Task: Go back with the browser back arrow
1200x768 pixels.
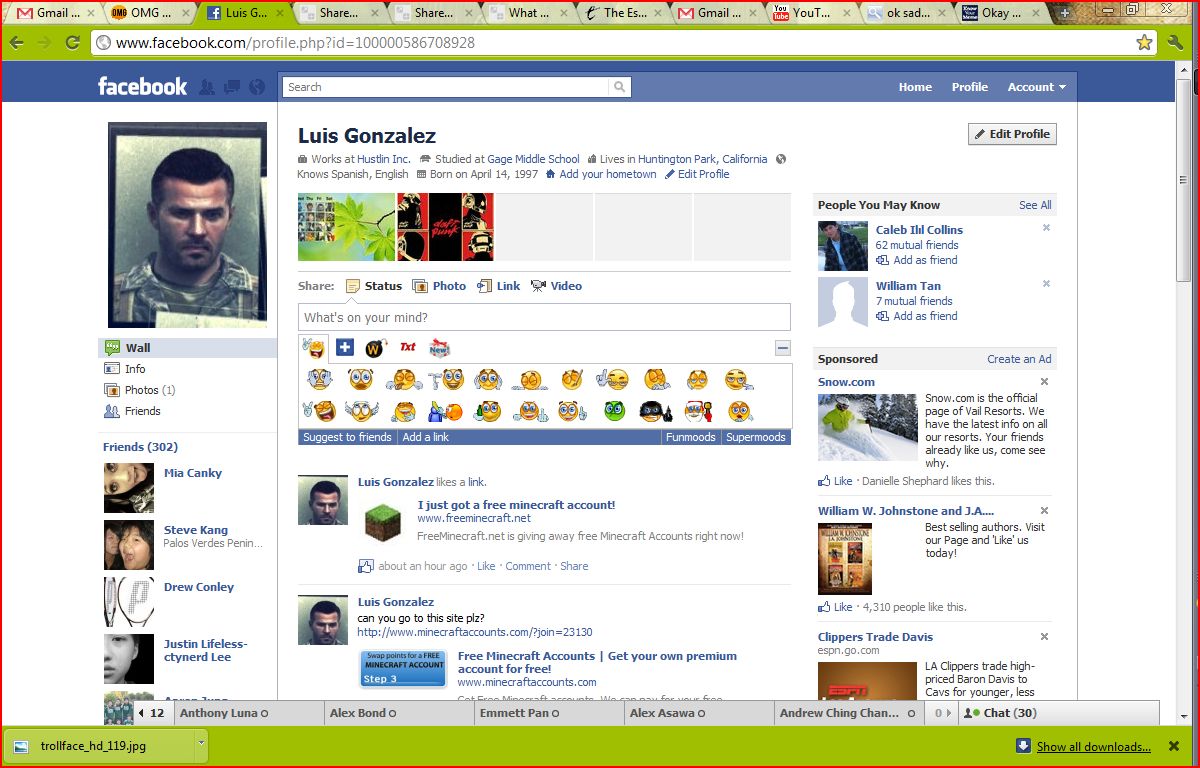Action: (x=17, y=43)
